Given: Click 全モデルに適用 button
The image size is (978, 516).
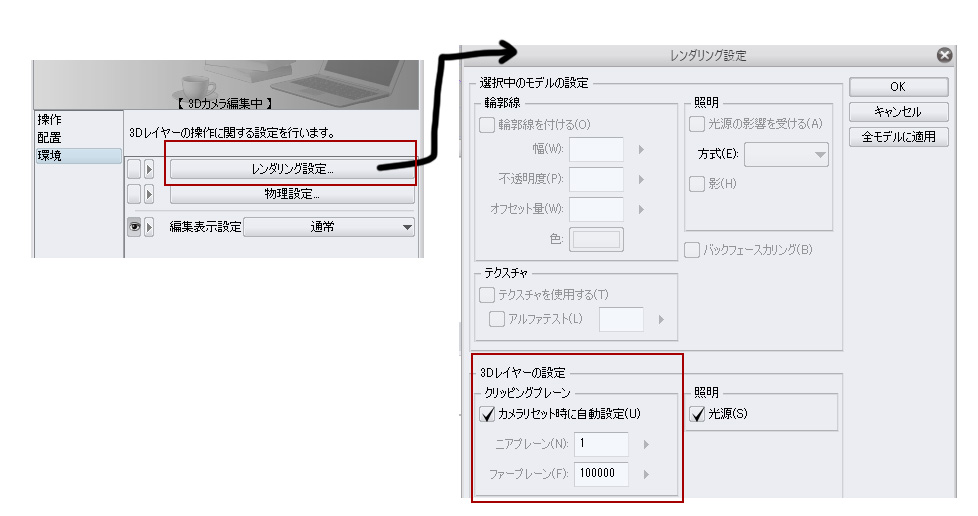Looking at the screenshot, I should click(x=898, y=137).
